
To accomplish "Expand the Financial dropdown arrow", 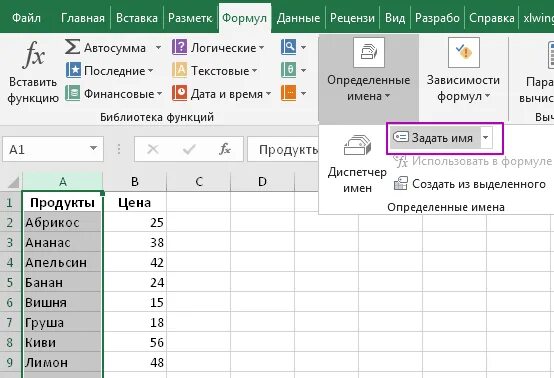I will tap(159, 94).
